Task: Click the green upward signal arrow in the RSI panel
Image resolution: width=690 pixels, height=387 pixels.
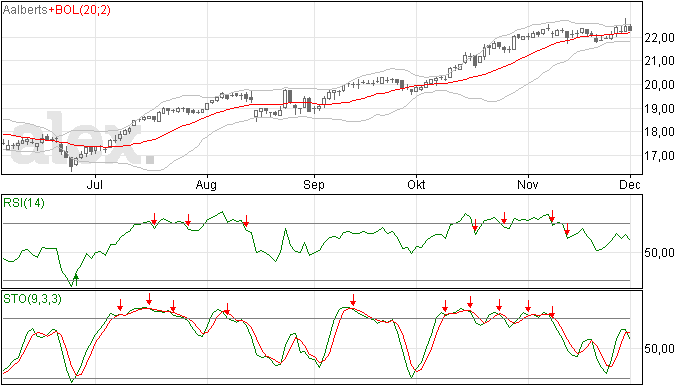Action: coord(76,280)
